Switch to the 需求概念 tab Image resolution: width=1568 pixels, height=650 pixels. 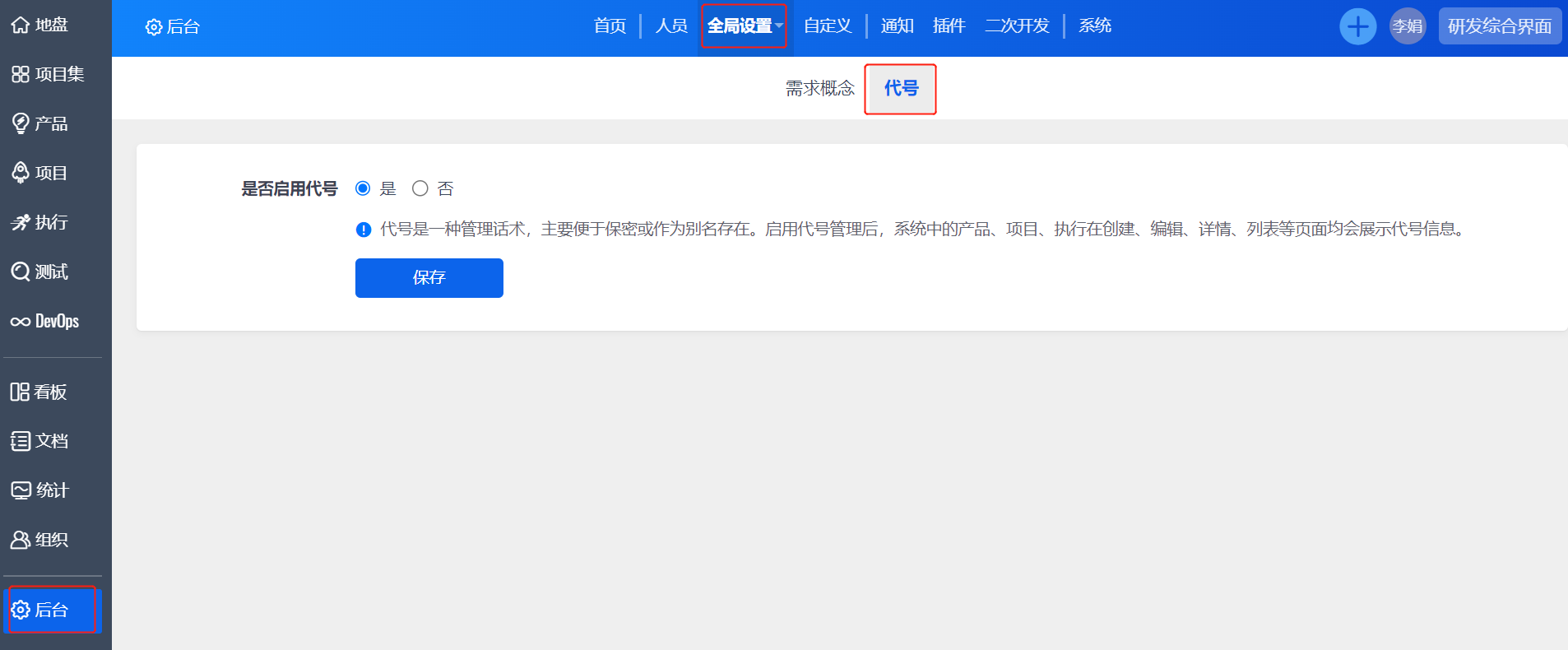click(x=819, y=89)
